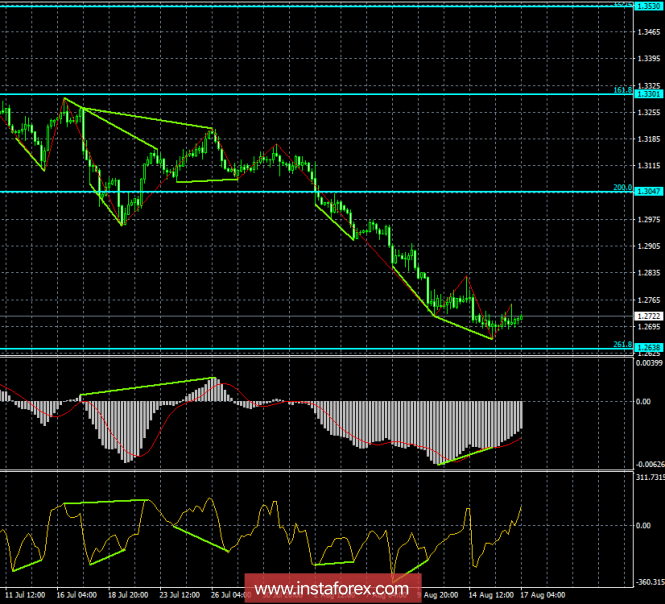Screen dimensions: 665x604
Task: Click the current price tag 1.2722
Action: pos(648,316)
